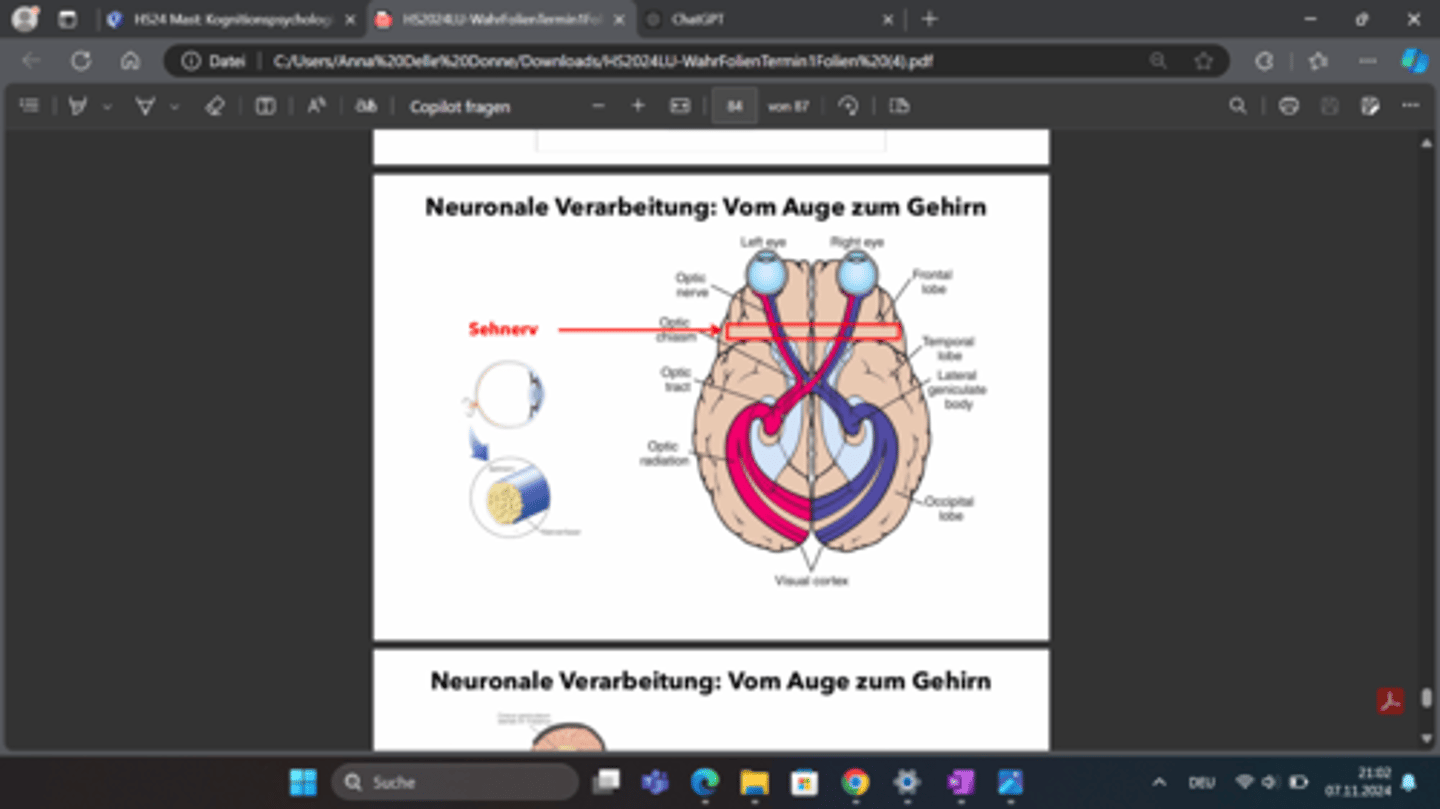Click the page view options icon
This screenshot has height=809, width=1440.
point(899,106)
